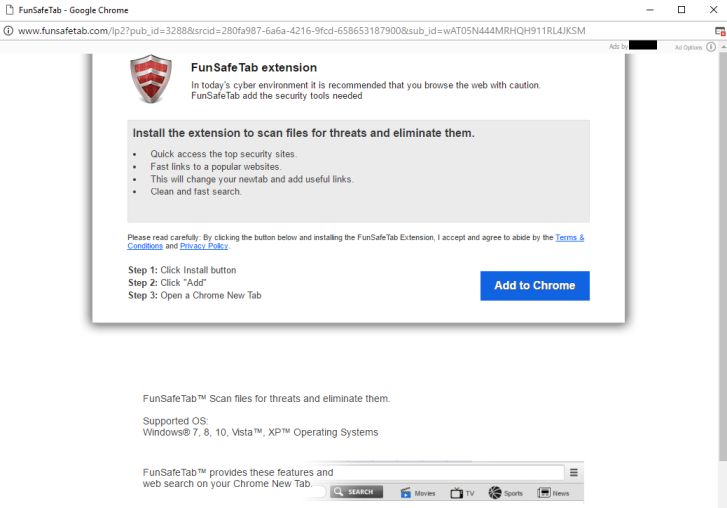Minimize the Chrome window
The width and height of the screenshot is (727, 508).
coord(651,10)
